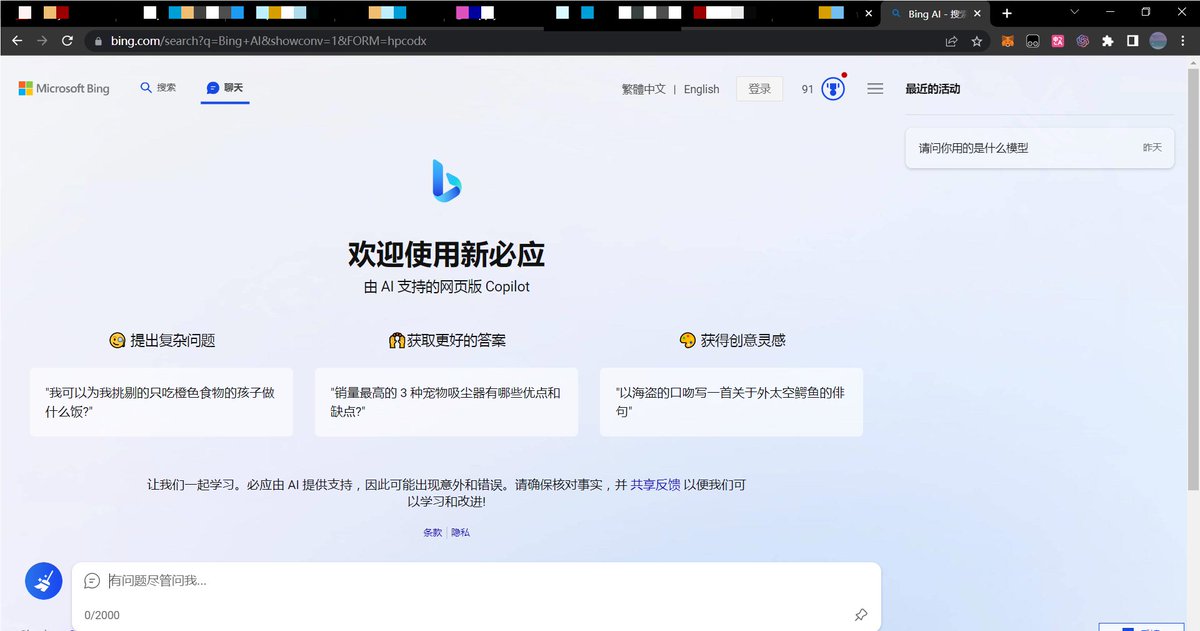Open recent chat 请问你用的是什么模型
The height and width of the screenshot is (631, 1200).
pyautogui.click(x=1039, y=148)
